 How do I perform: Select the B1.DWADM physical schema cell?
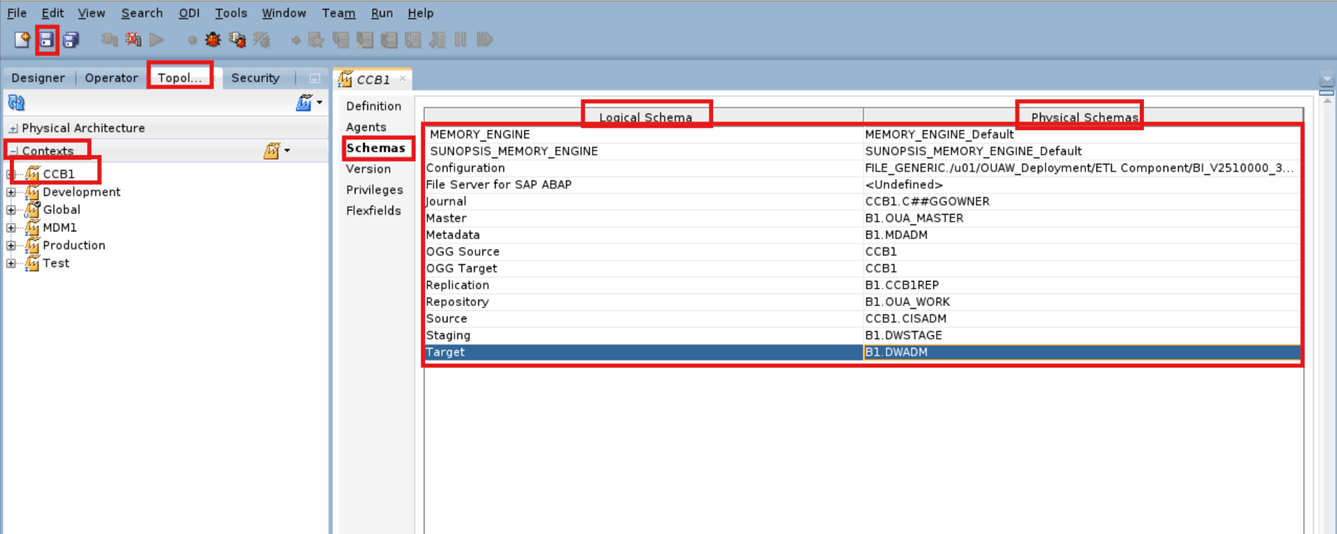(x=1082, y=352)
